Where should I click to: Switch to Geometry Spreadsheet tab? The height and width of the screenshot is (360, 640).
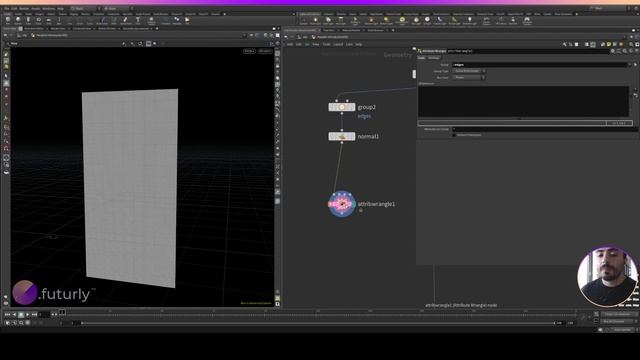coord(136,29)
